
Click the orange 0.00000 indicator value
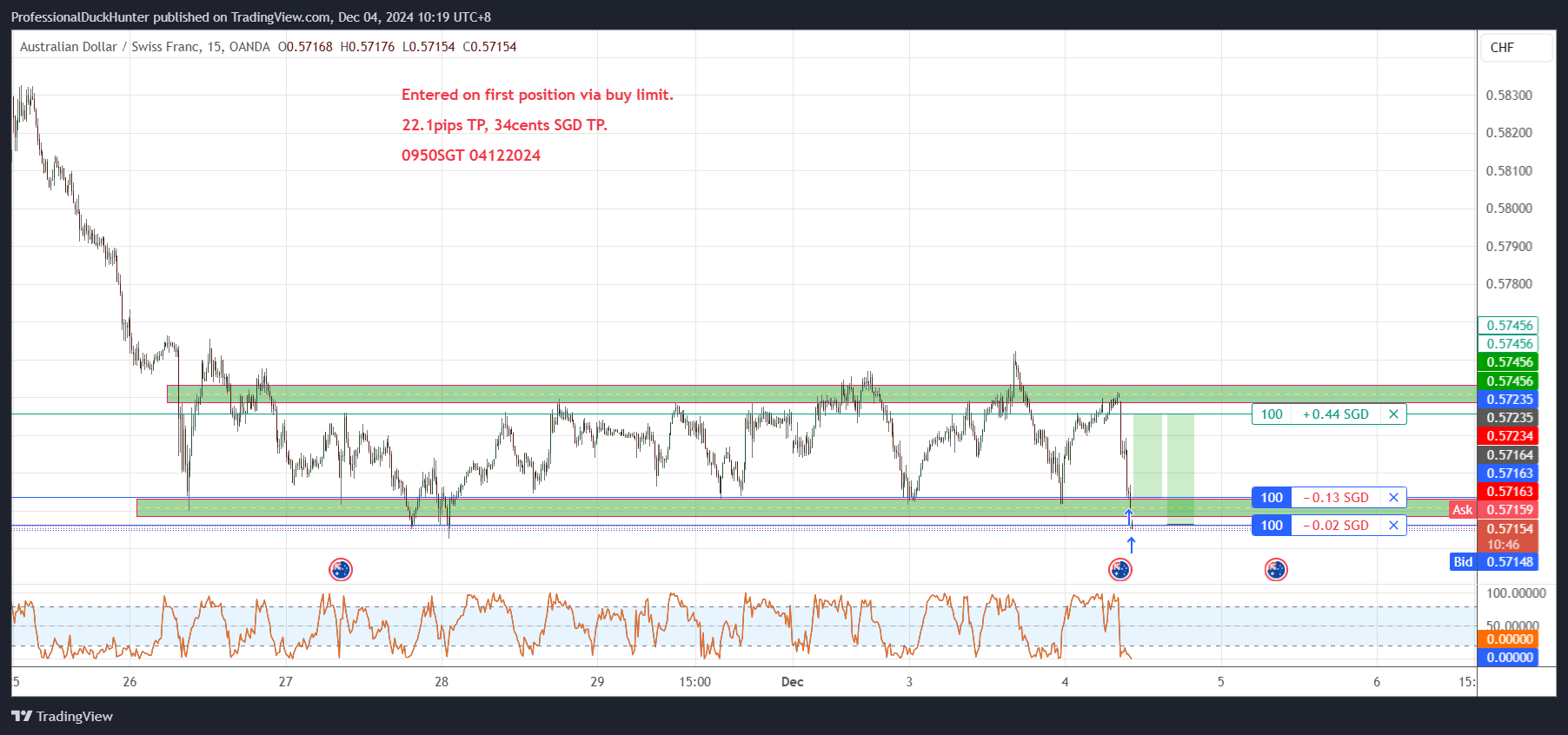pyautogui.click(x=1509, y=639)
